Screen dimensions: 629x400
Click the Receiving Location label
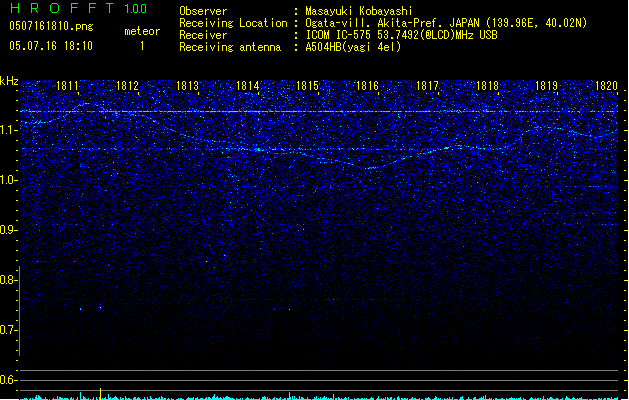tap(233, 22)
